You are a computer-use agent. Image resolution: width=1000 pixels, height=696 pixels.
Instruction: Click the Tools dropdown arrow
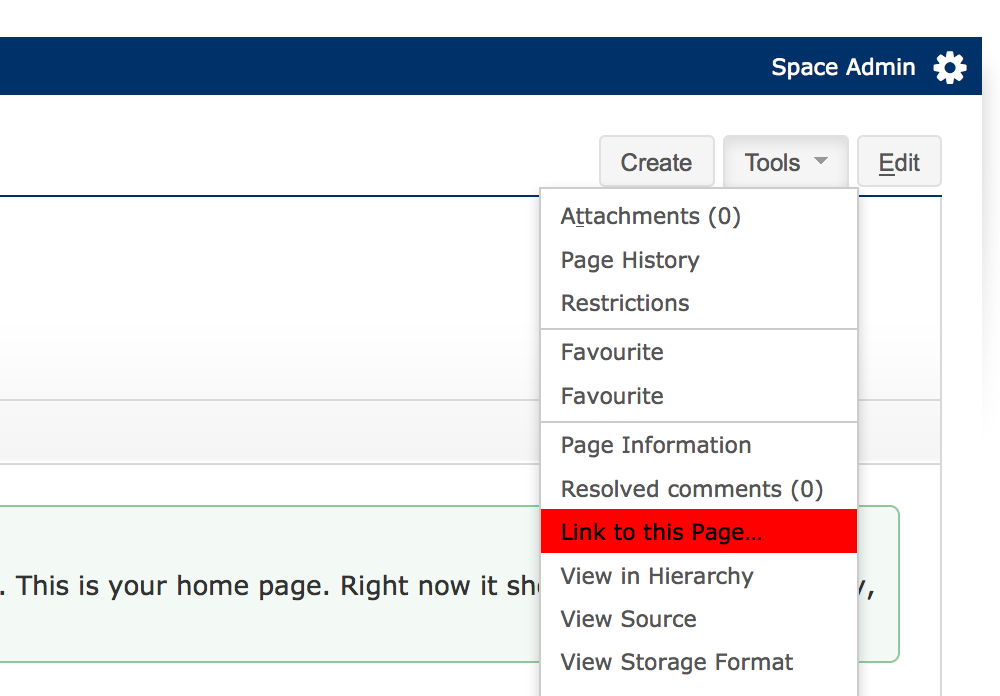click(x=821, y=161)
